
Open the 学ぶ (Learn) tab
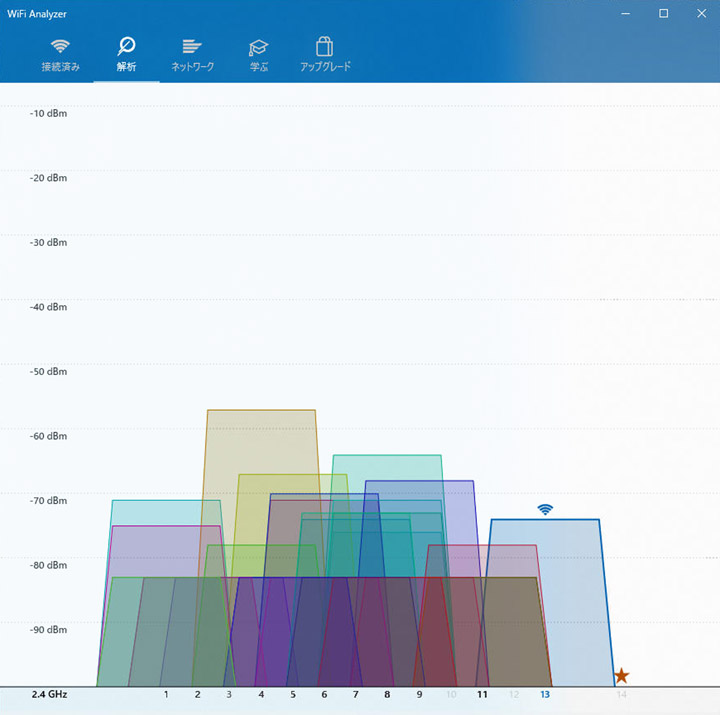pyautogui.click(x=259, y=56)
